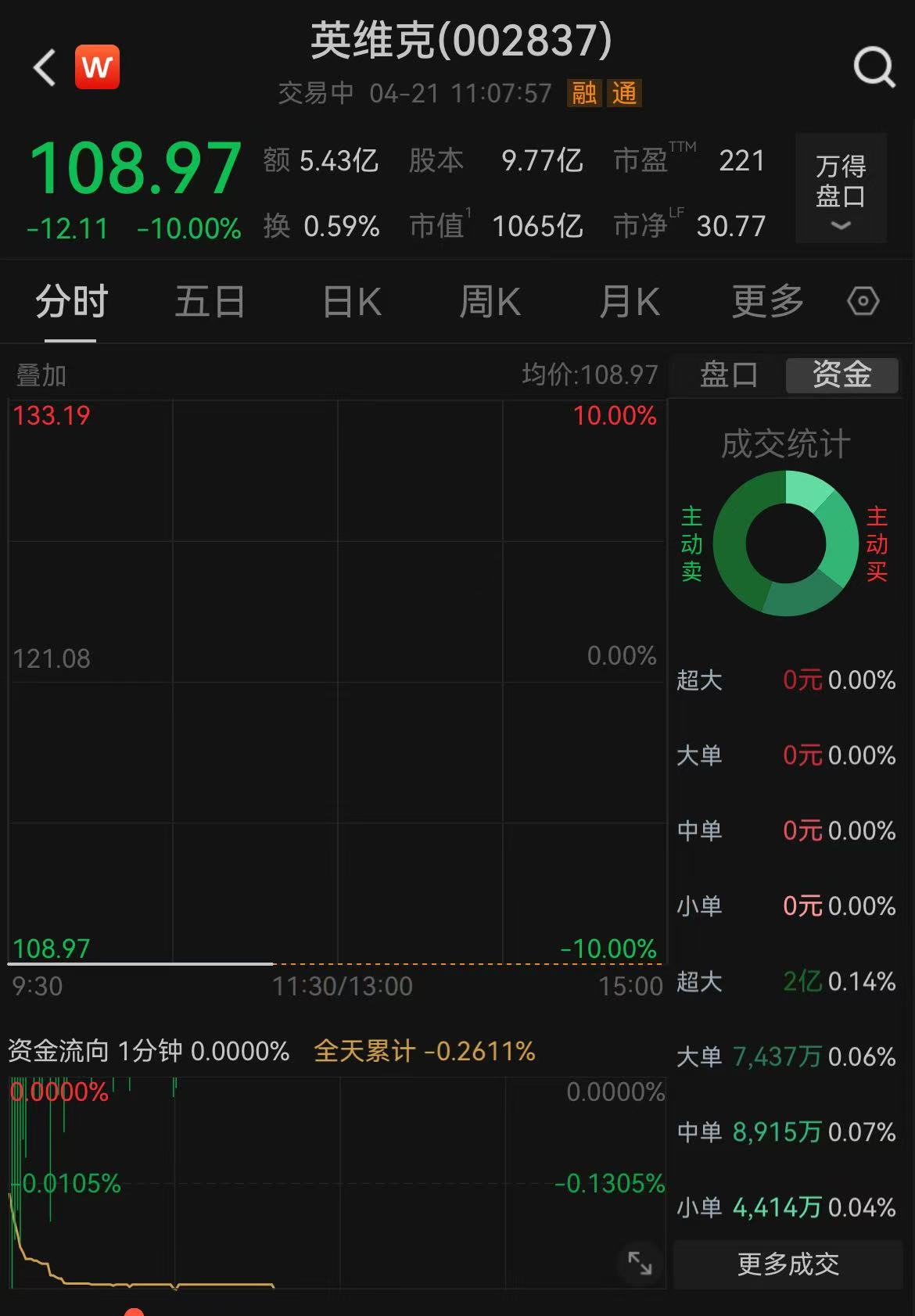Screen dimensions: 915x1316
Task: Switch side panel to 资金
Action: pos(841,375)
